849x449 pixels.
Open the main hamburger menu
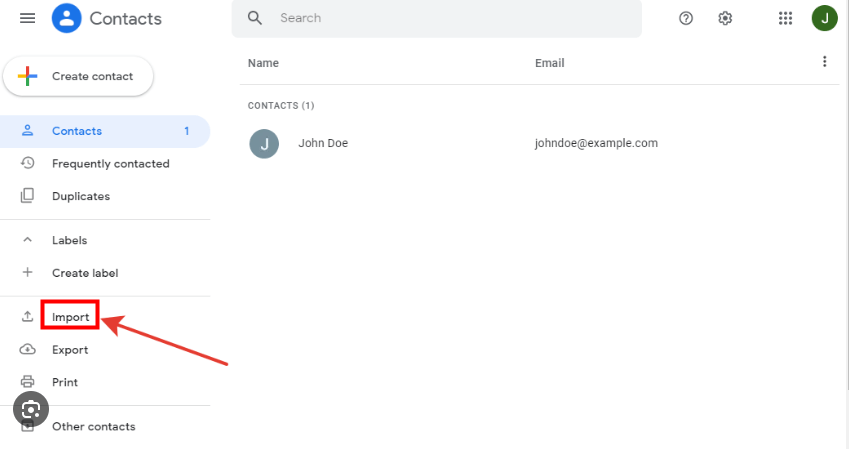(x=28, y=18)
